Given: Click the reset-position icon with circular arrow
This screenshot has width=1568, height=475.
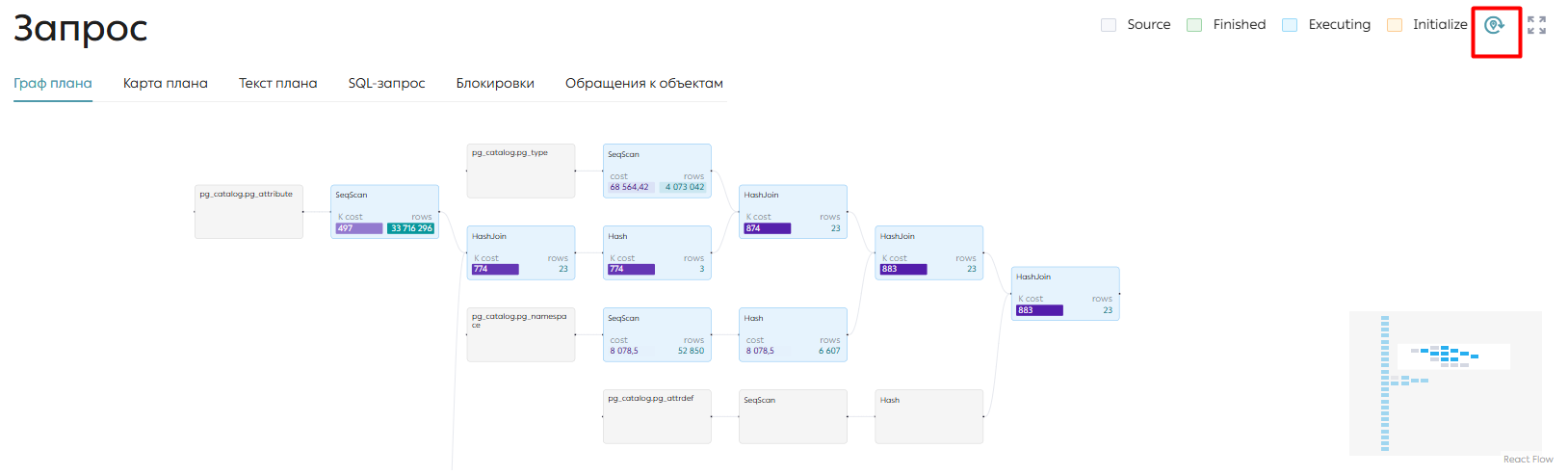Looking at the screenshot, I should [1494, 25].
